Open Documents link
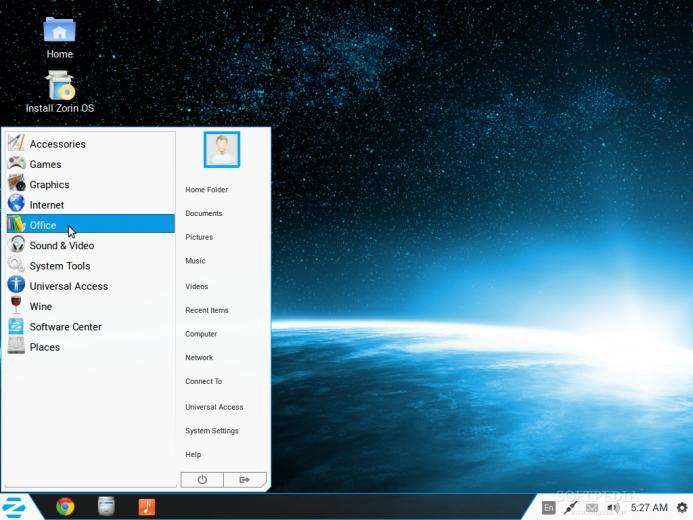Viewport: 693px width, 520px height. click(204, 213)
